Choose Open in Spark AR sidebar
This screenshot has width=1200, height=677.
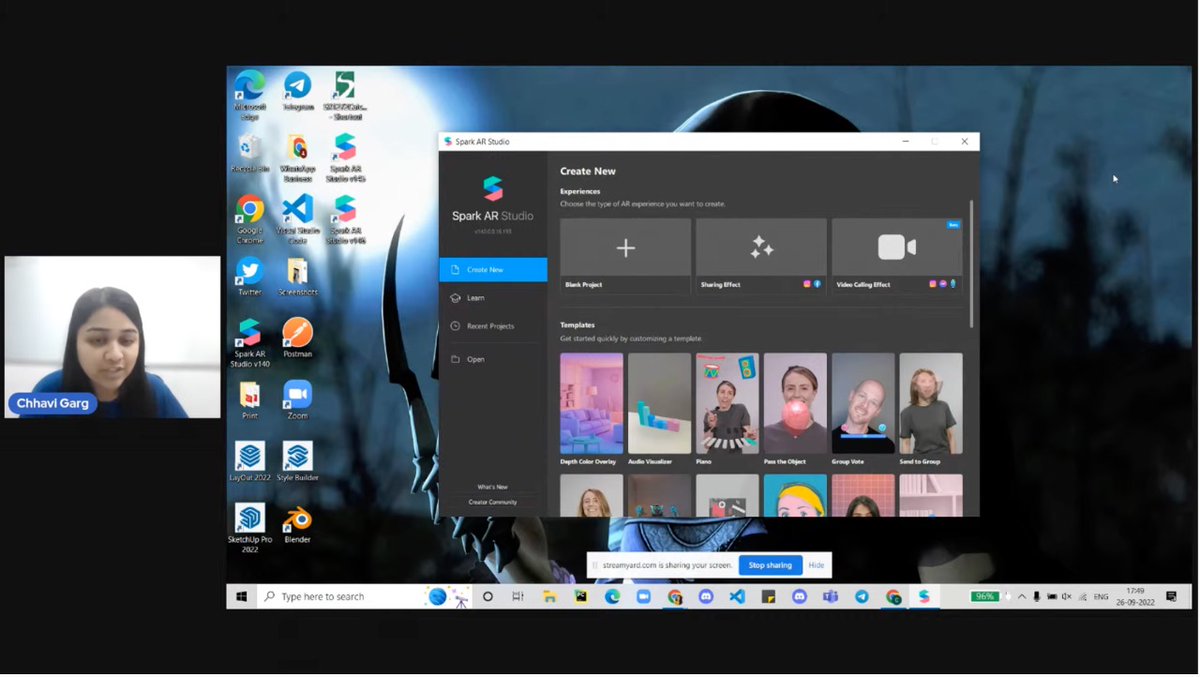point(493,359)
